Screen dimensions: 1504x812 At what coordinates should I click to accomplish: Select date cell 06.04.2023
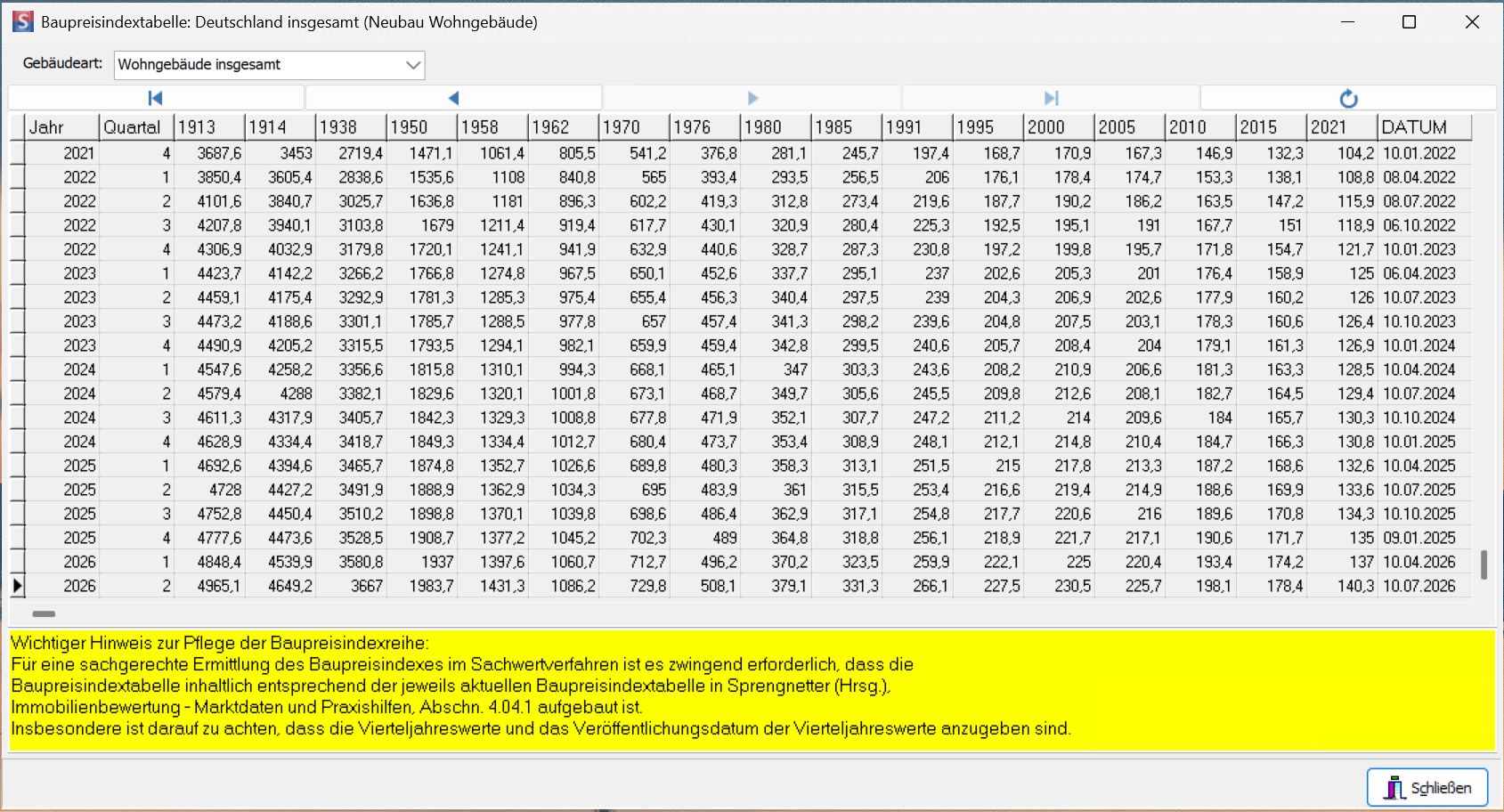[1425, 273]
